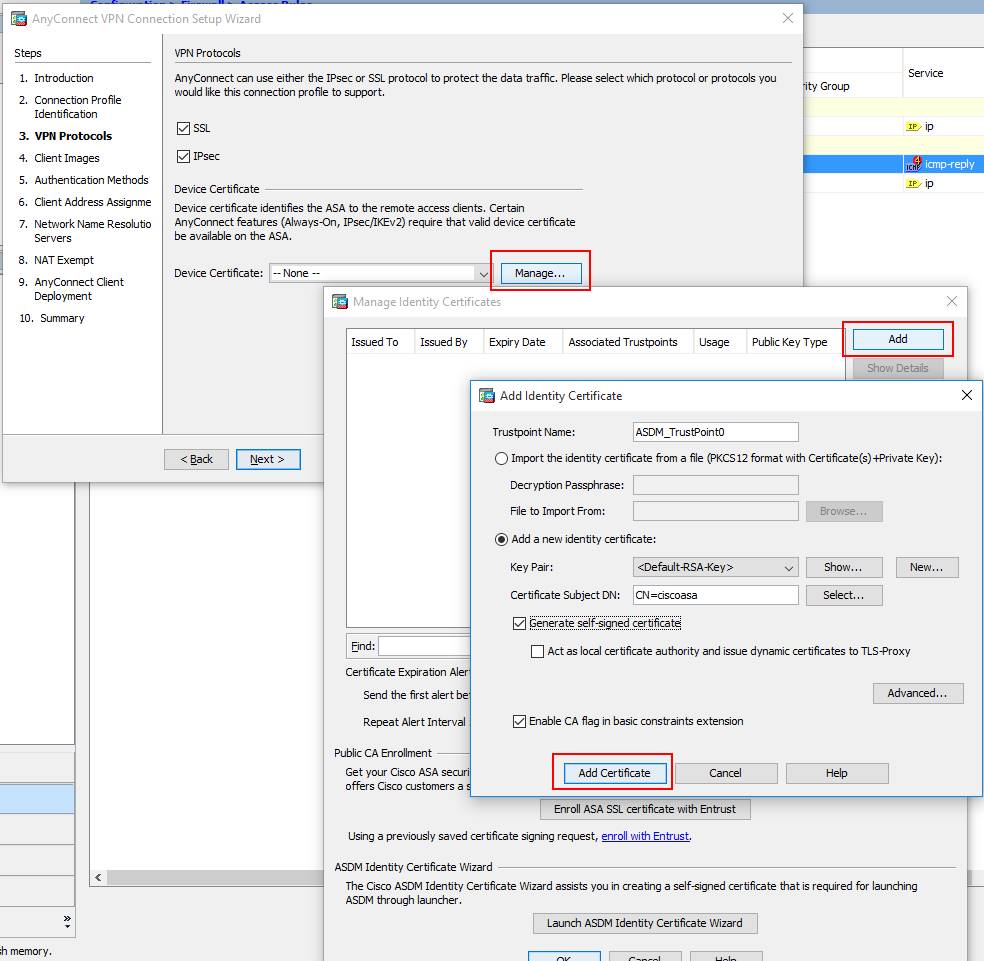Select AnyConnect Client Deployment step
The width and height of the screenshot is (984, 961).
pyautogui.click(x=78, y=289)
